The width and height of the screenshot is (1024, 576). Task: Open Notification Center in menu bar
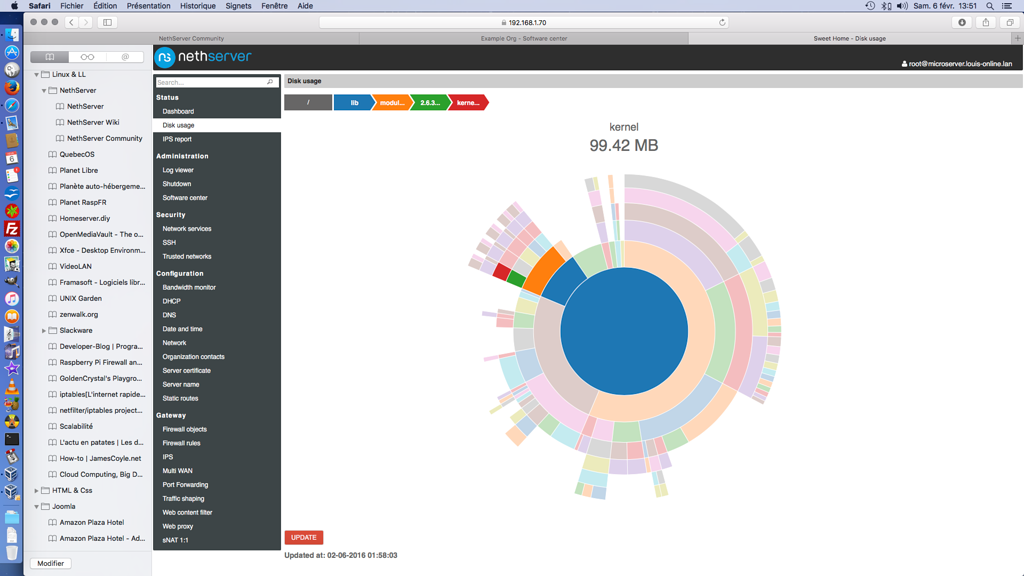tap(1008, 6)
